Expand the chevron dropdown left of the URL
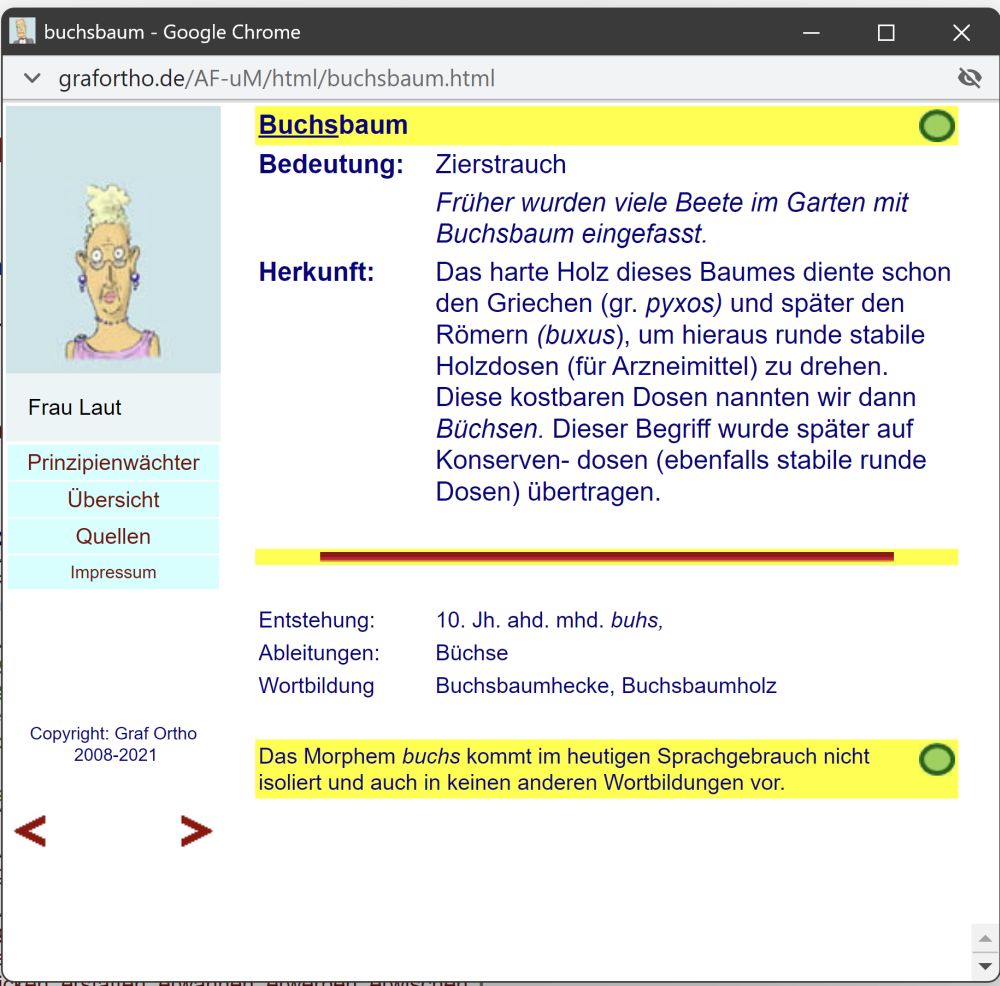 pyautogui.click(x=32, y=78)
